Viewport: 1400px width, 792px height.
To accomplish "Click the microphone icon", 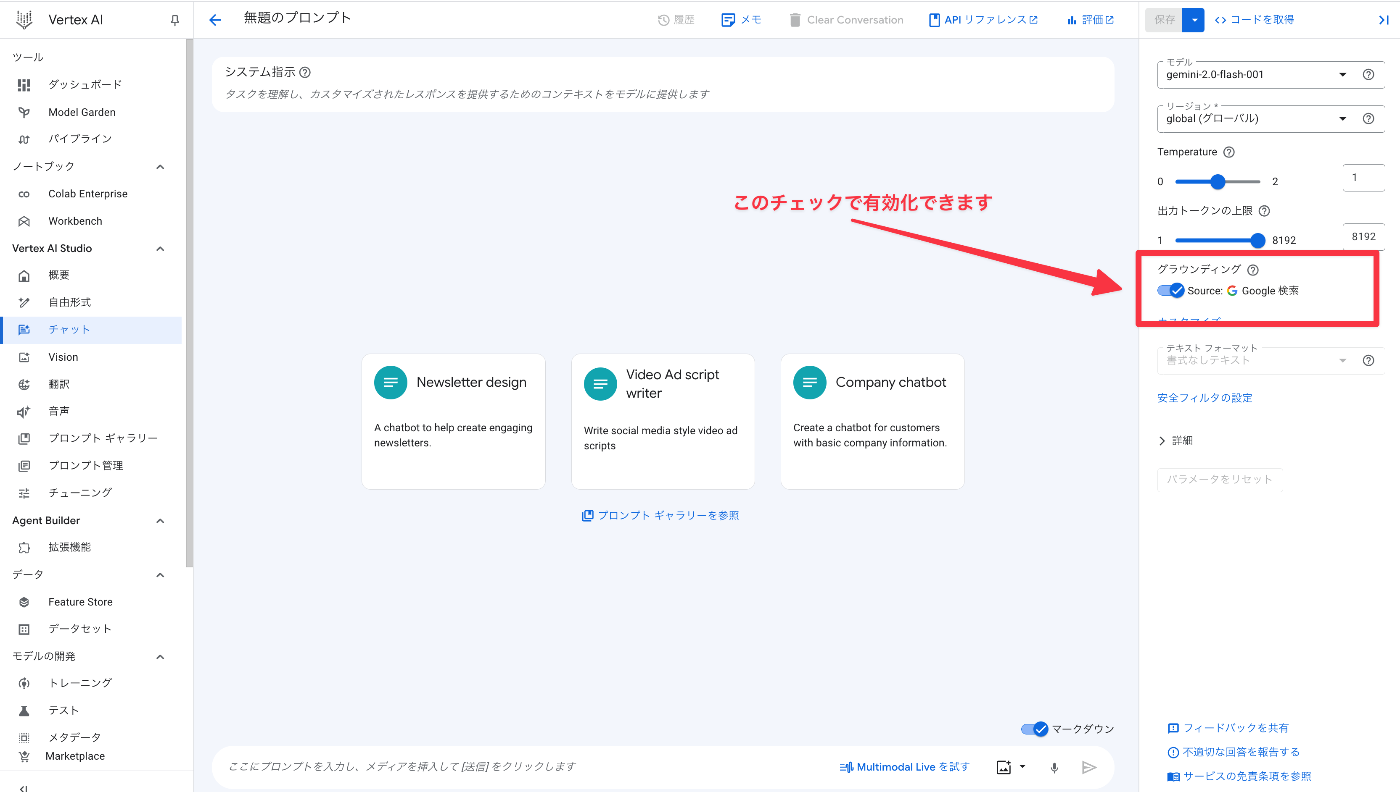I will click(1054, 767).
